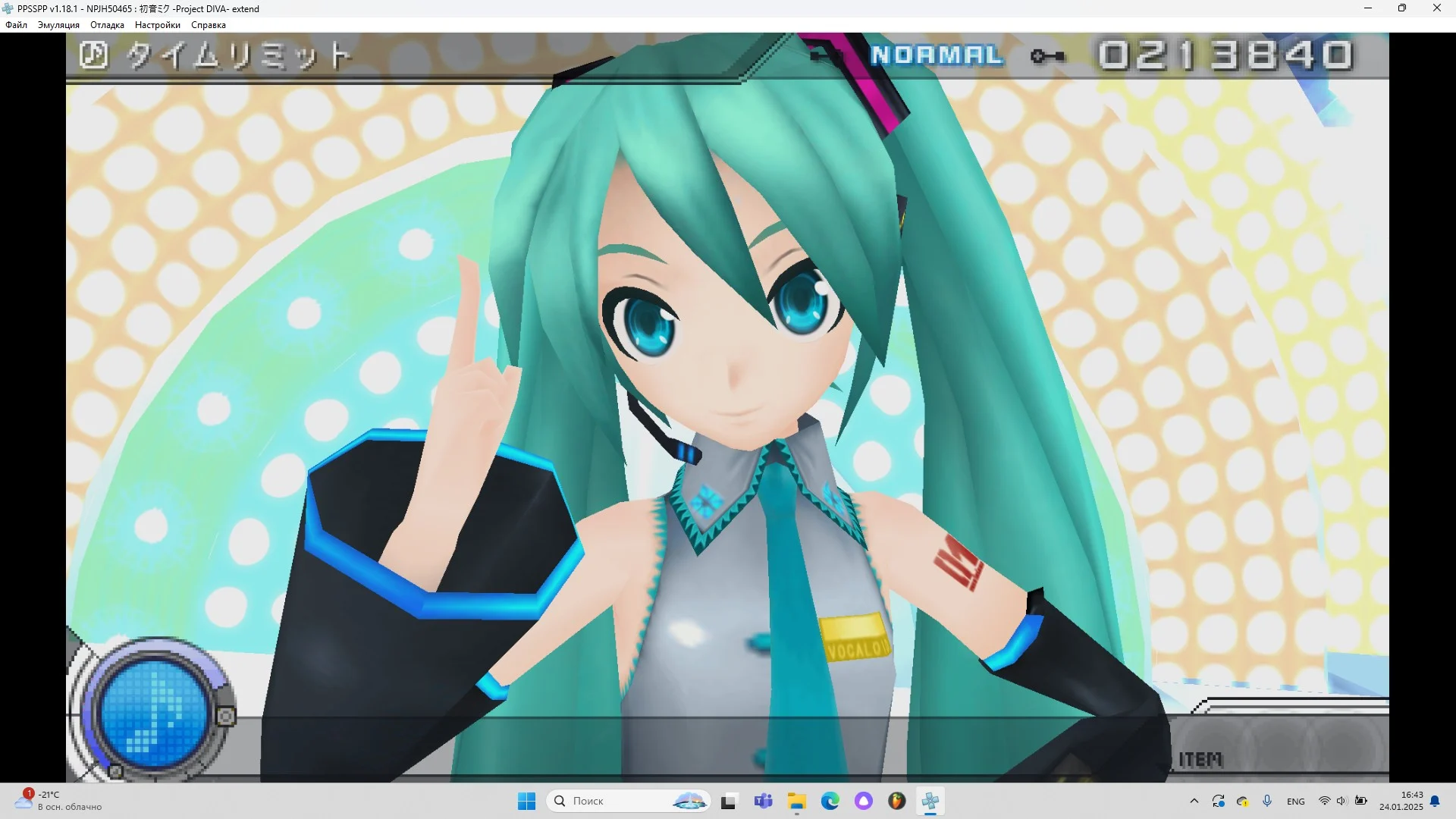Click the ITEM panel in game HUD
This screenshot has width=1456, height=819.
click(x=1279, y=745)
